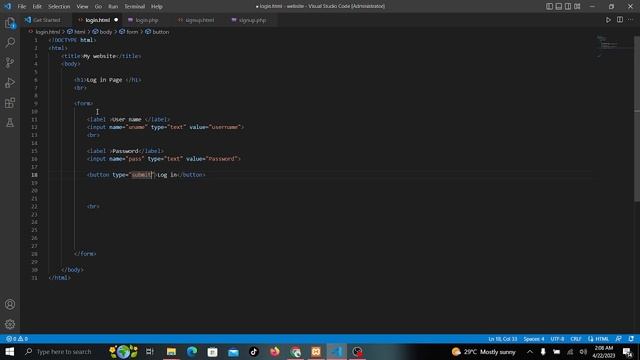Switch to the login.php tab

pyautogui.click(x=147, y=20)
